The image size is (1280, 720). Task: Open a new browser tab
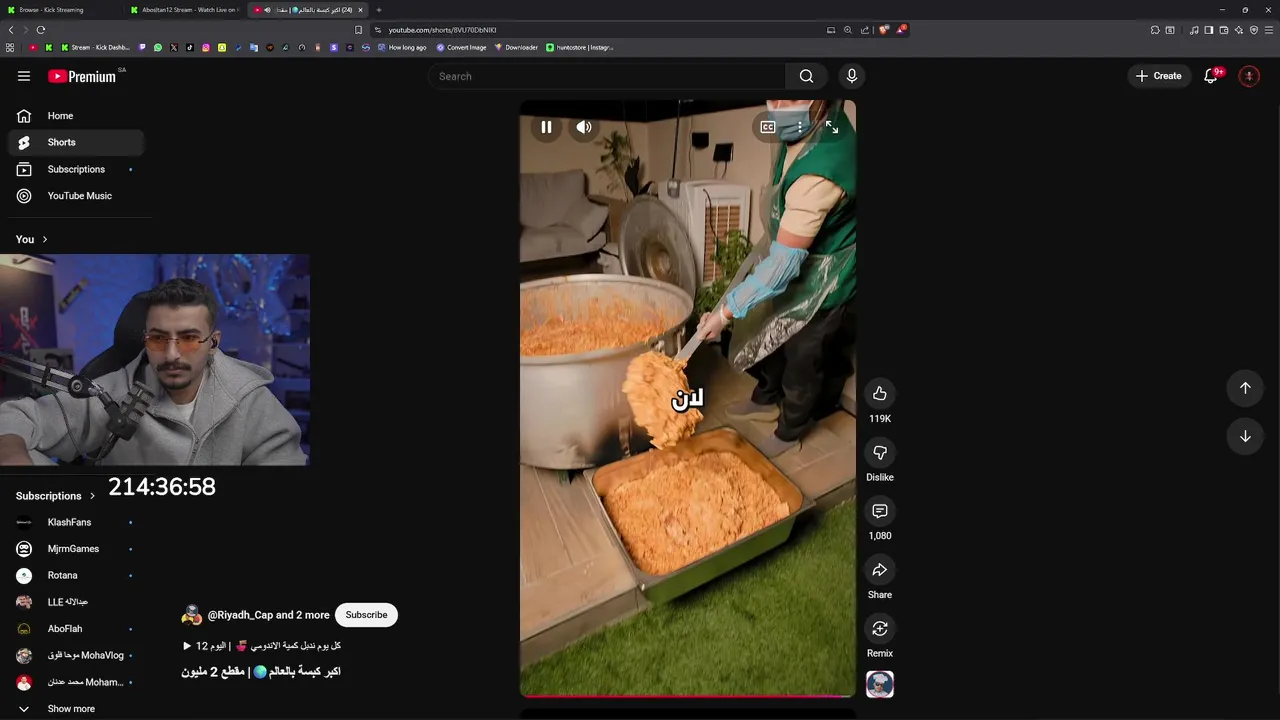pos(379,10)
